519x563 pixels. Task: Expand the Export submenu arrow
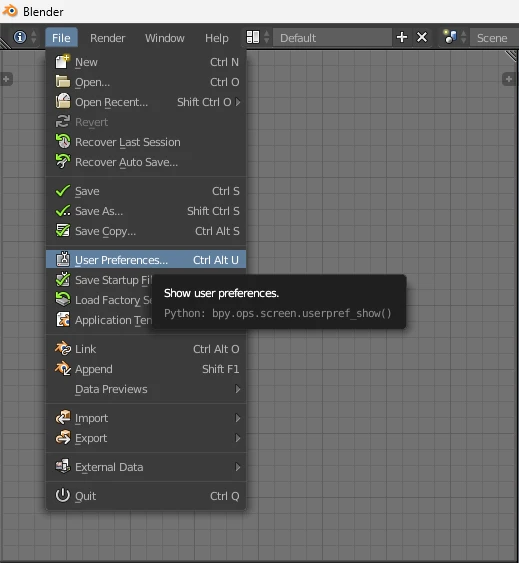[x=238, y=438]
